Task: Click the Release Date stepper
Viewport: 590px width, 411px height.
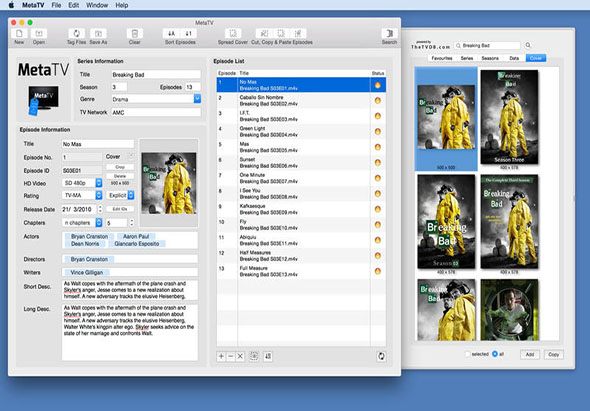Action: 100,209
